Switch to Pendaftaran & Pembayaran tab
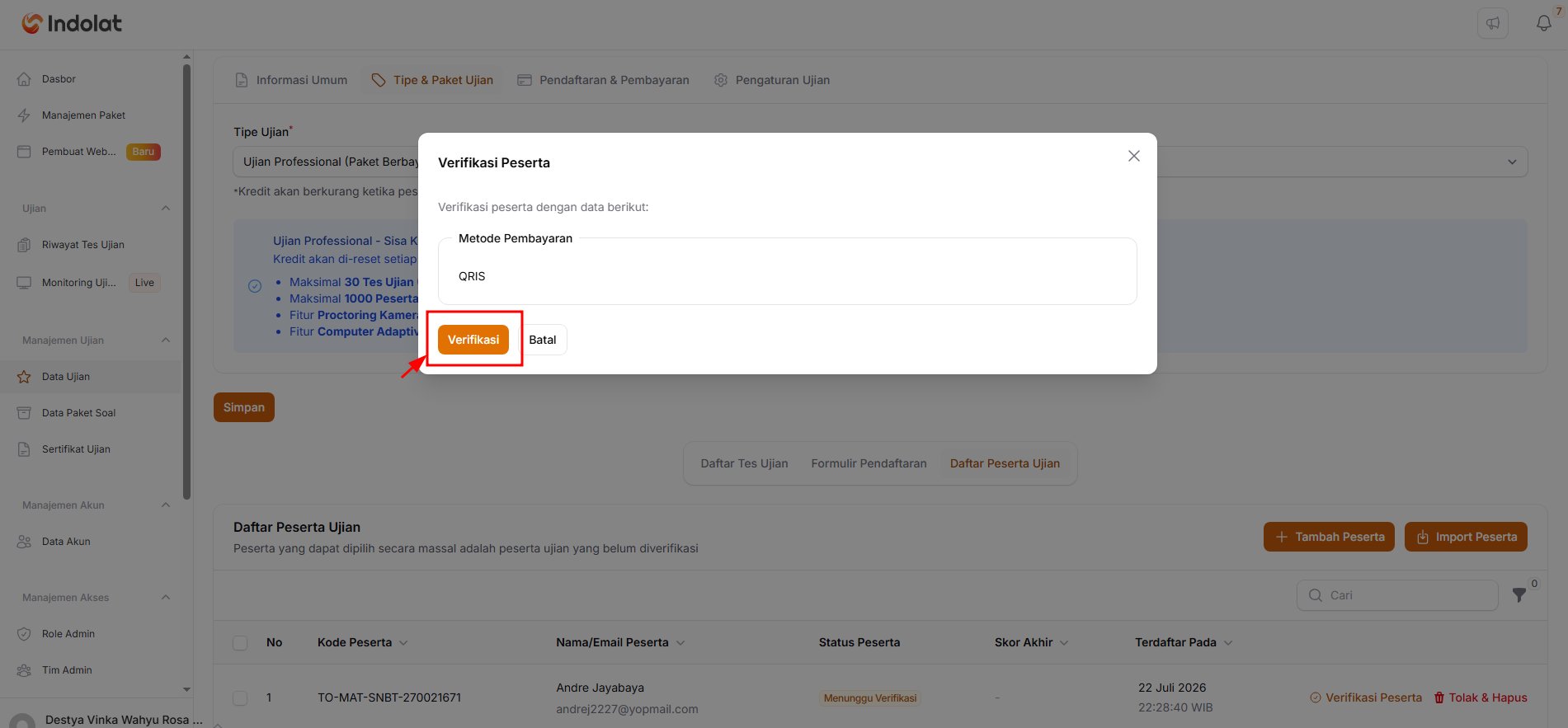Image resolution: width=1568 pixels, height=728 pixels. coord(603,80)
